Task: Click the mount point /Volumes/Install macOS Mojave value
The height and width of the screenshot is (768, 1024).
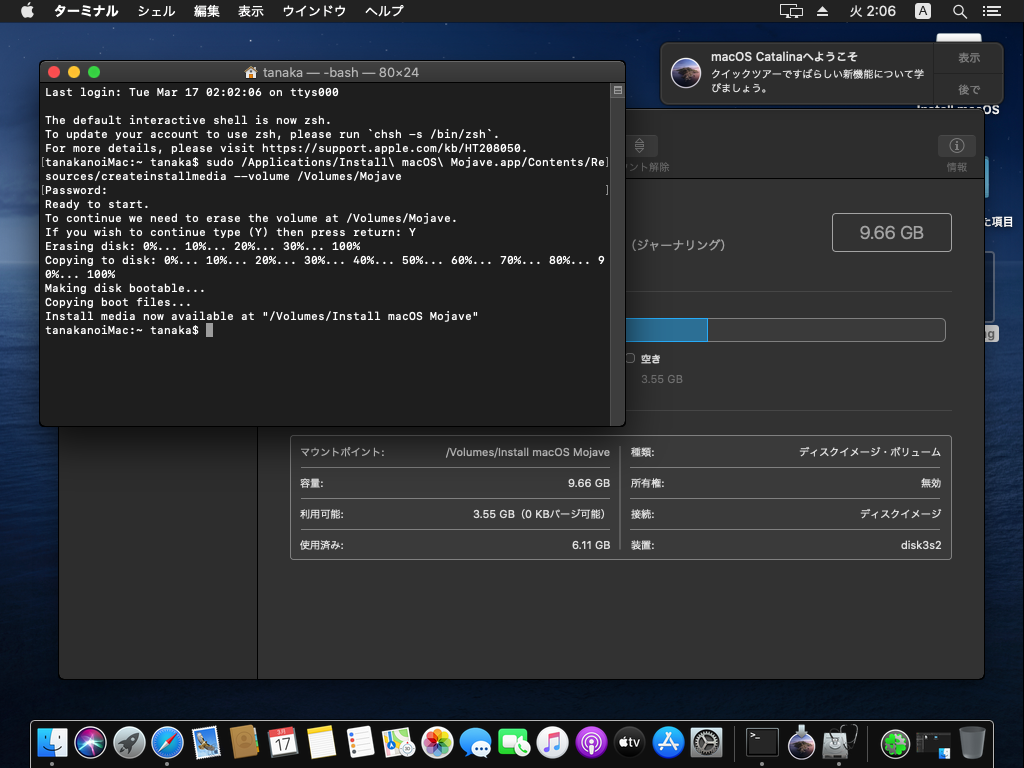Action: pyautogui.click(x=528, y=452)
